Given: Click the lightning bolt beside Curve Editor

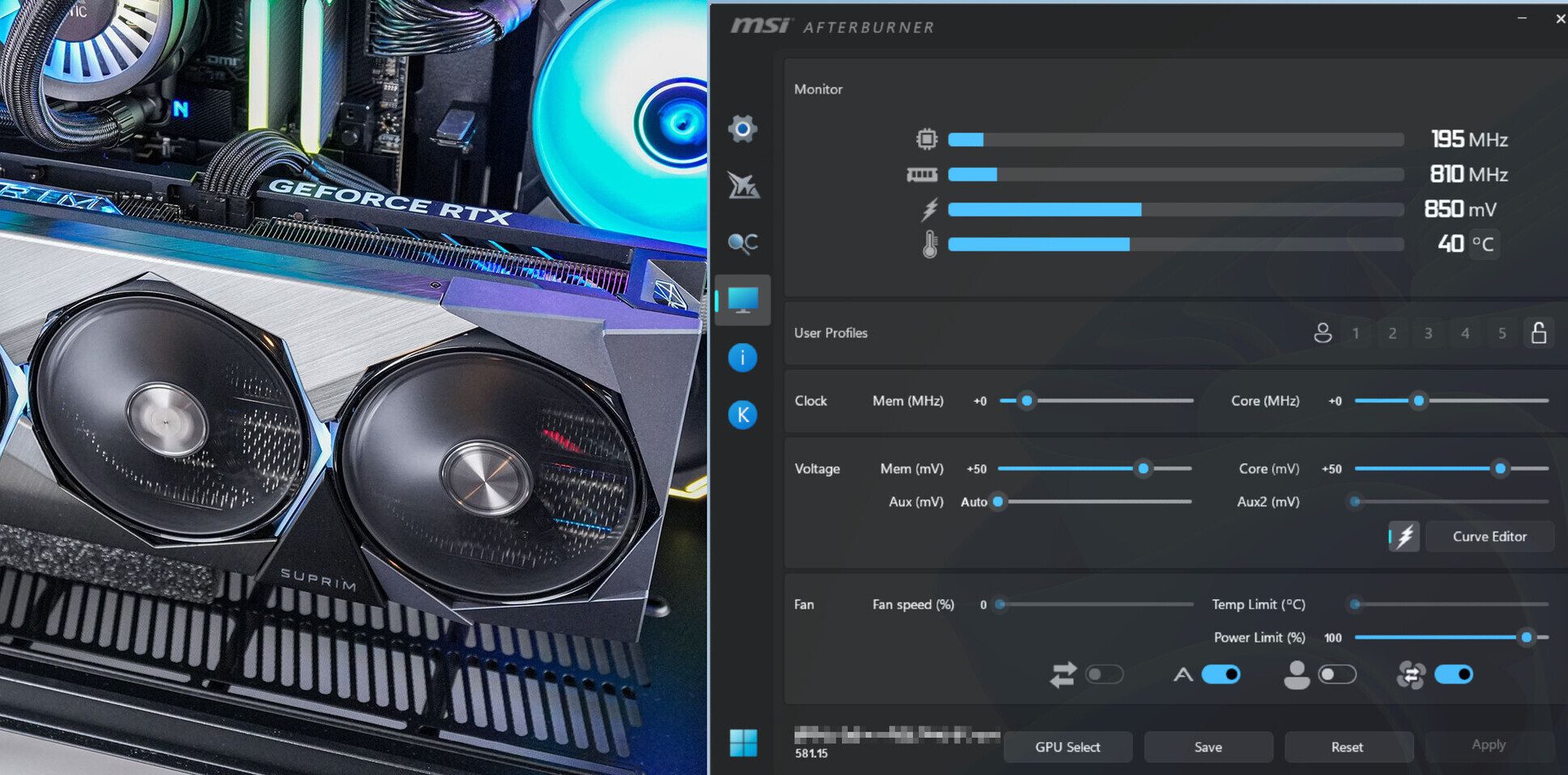Looking at the screenshot, I should (1405, 537).
